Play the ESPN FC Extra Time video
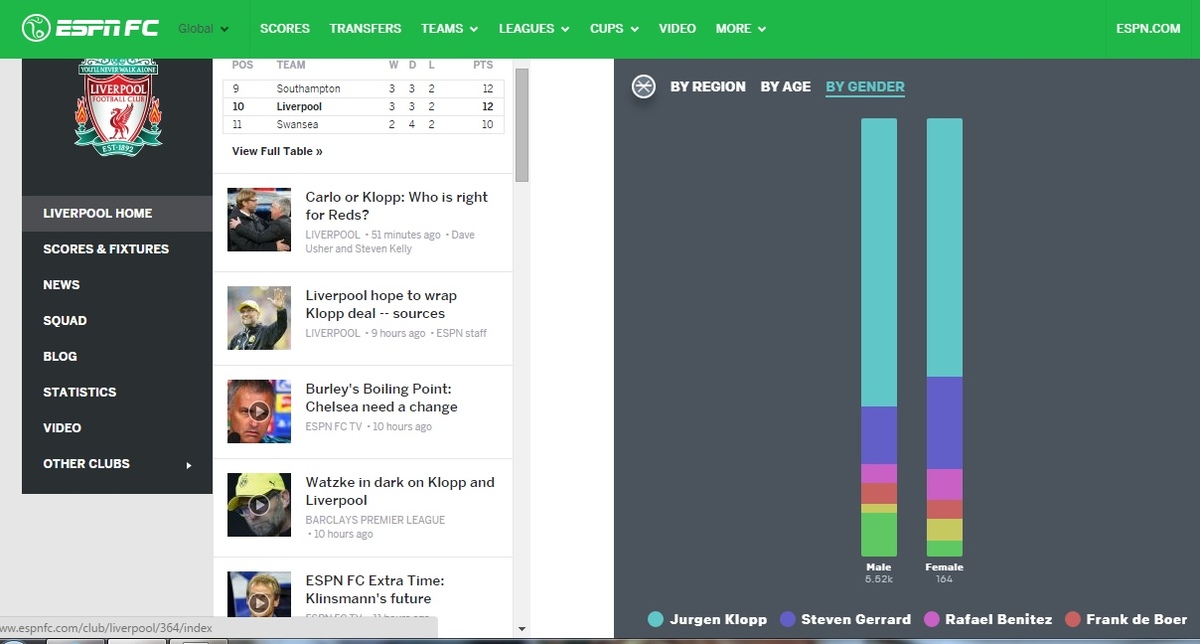The height and width of the screenshot is (644, 1200). tap(259, 603)
